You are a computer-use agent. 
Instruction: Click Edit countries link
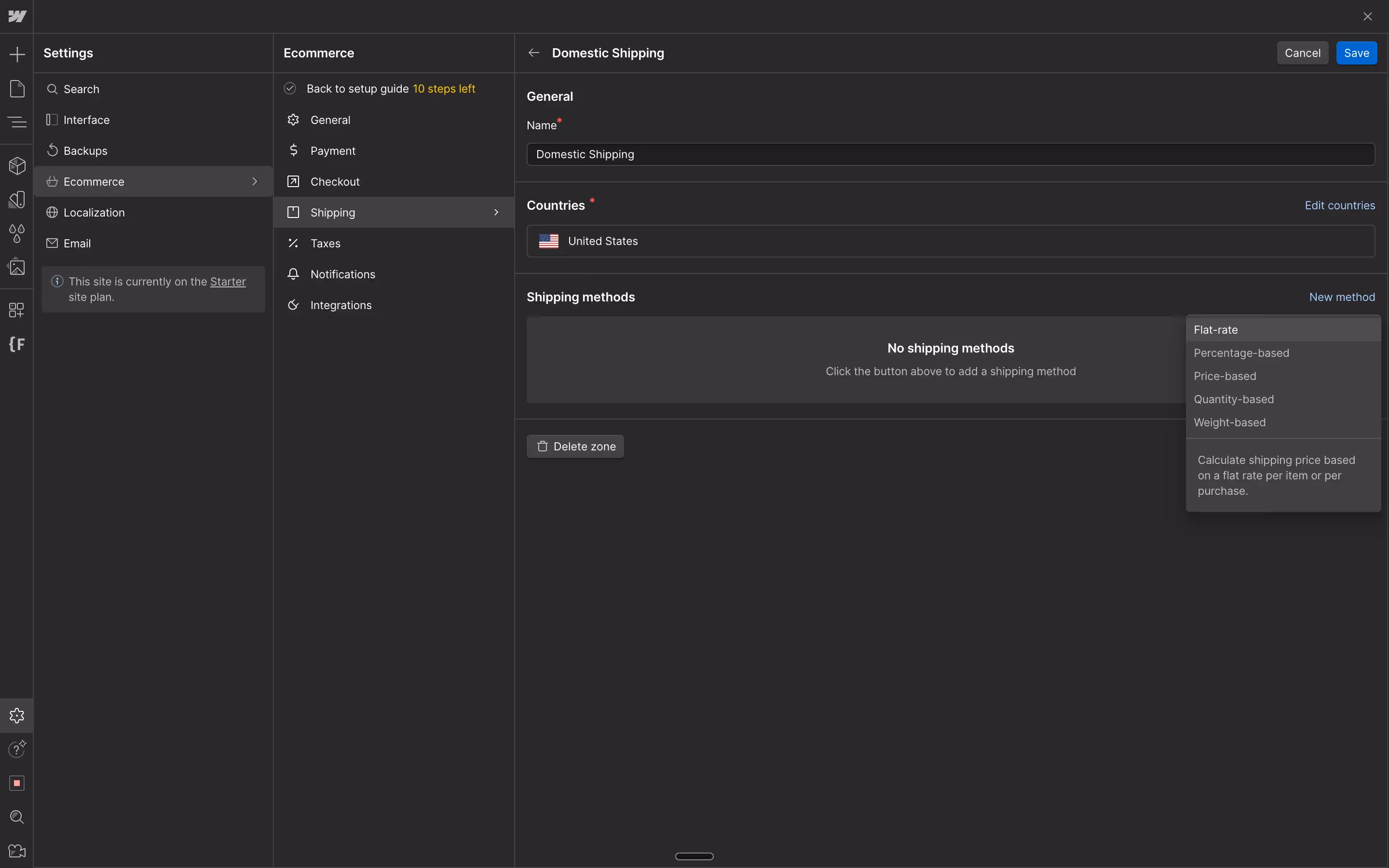(1339, 205)
